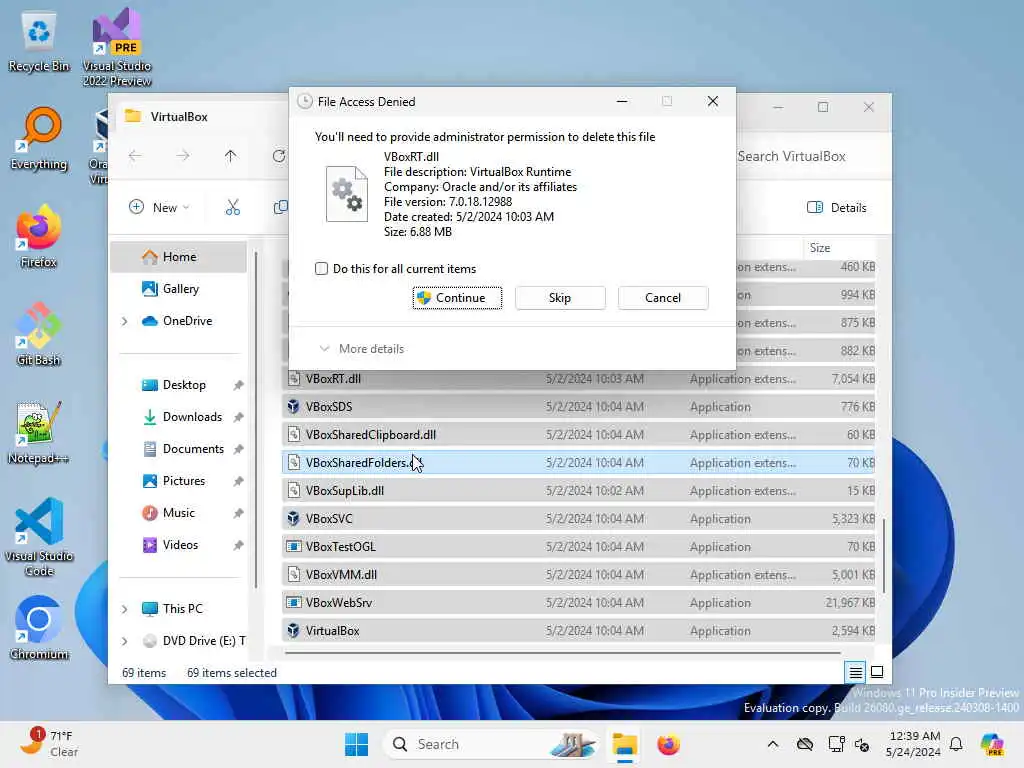Image resolution: width=1024 pixels, height=768 pixels.
Task: Open the Chromium desktop shortcut
Action: click(39, 629)
